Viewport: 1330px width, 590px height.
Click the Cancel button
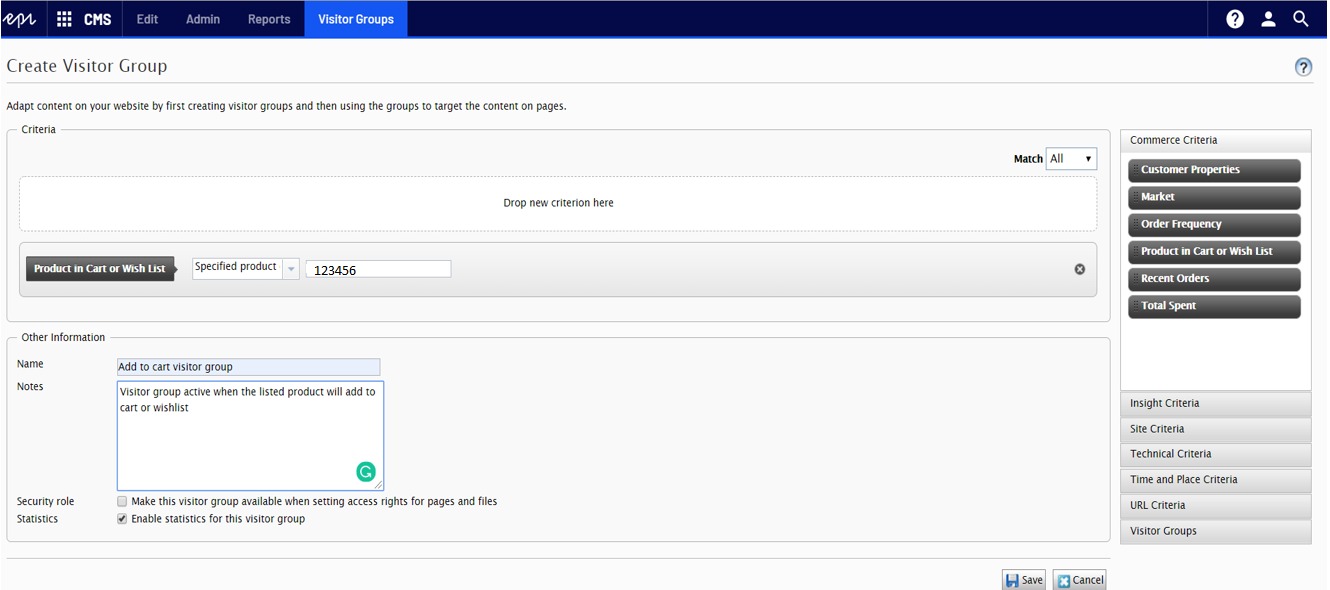[x=1080, y=580]
